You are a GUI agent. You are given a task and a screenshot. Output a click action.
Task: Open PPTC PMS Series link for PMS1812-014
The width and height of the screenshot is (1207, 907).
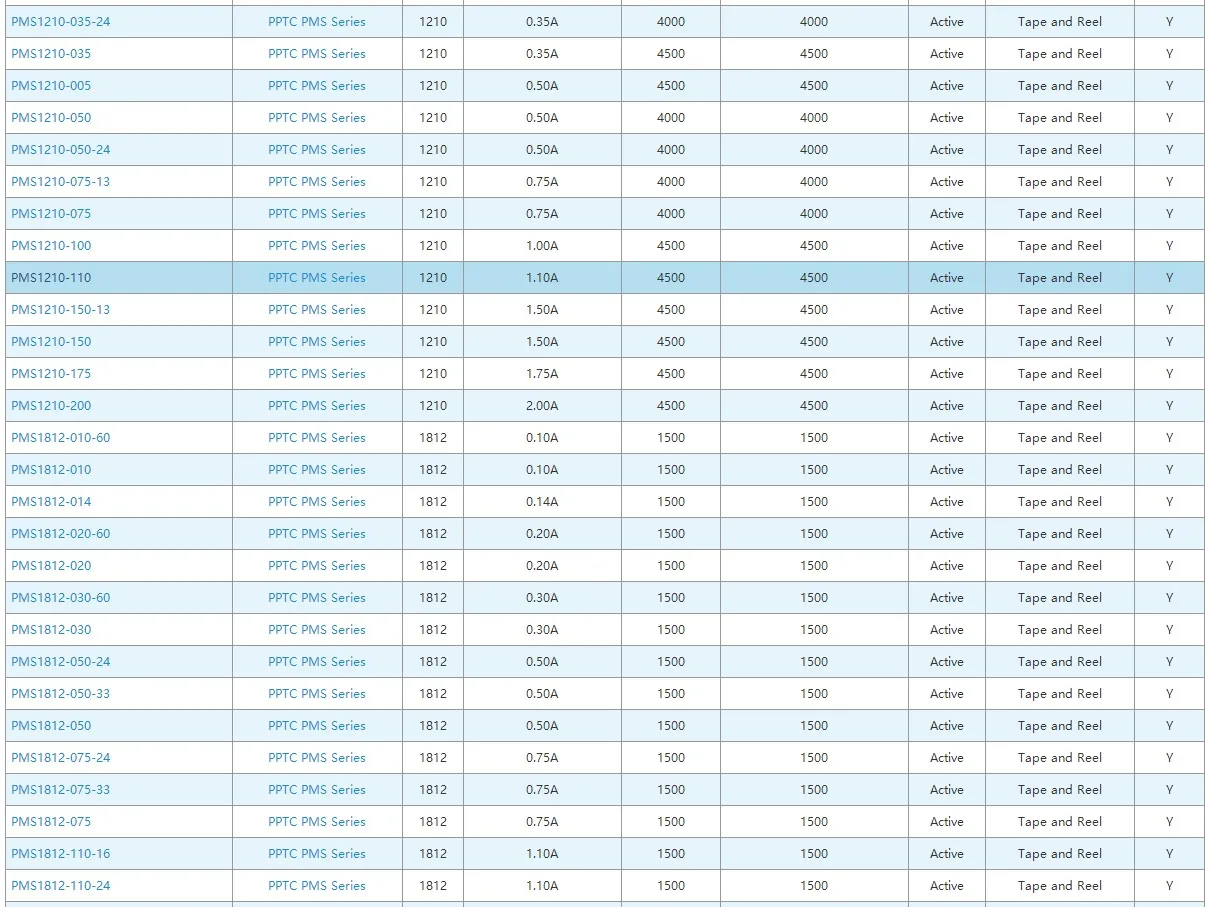(317, 502)
